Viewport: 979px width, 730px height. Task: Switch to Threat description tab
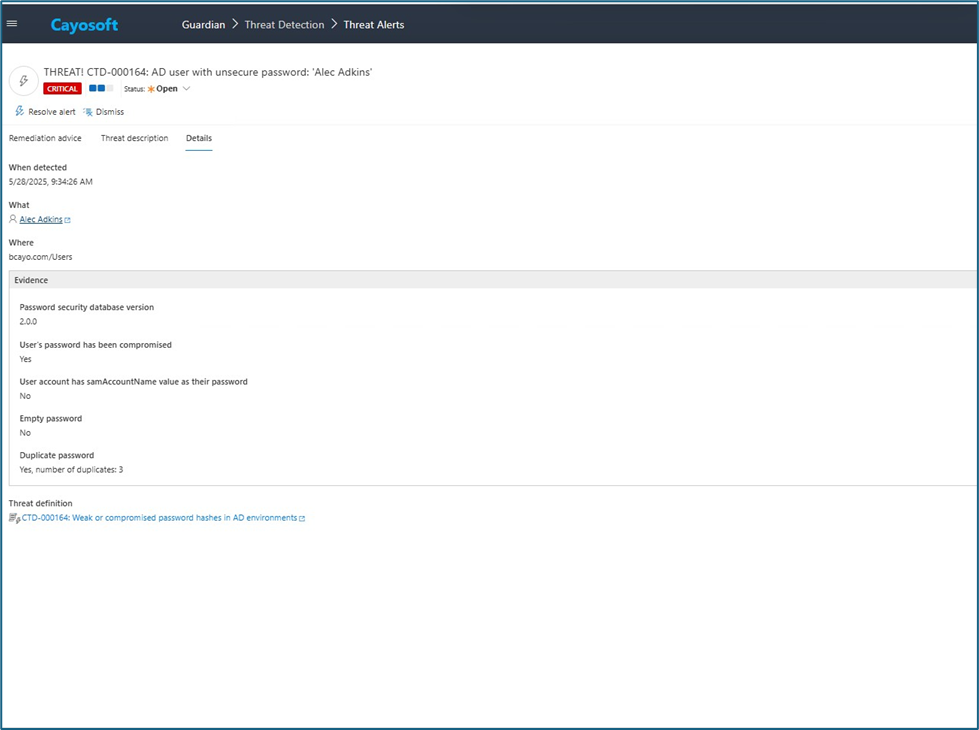(134, 138)
